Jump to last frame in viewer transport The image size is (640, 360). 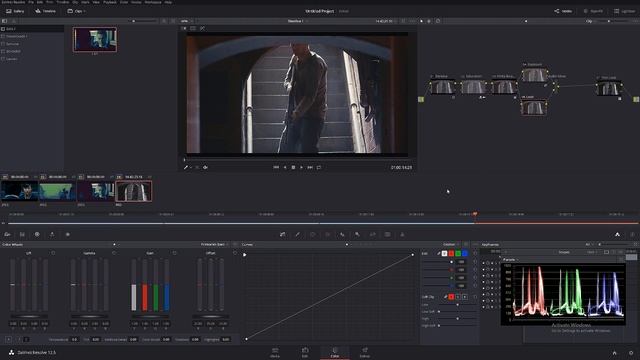click(310, 167)
